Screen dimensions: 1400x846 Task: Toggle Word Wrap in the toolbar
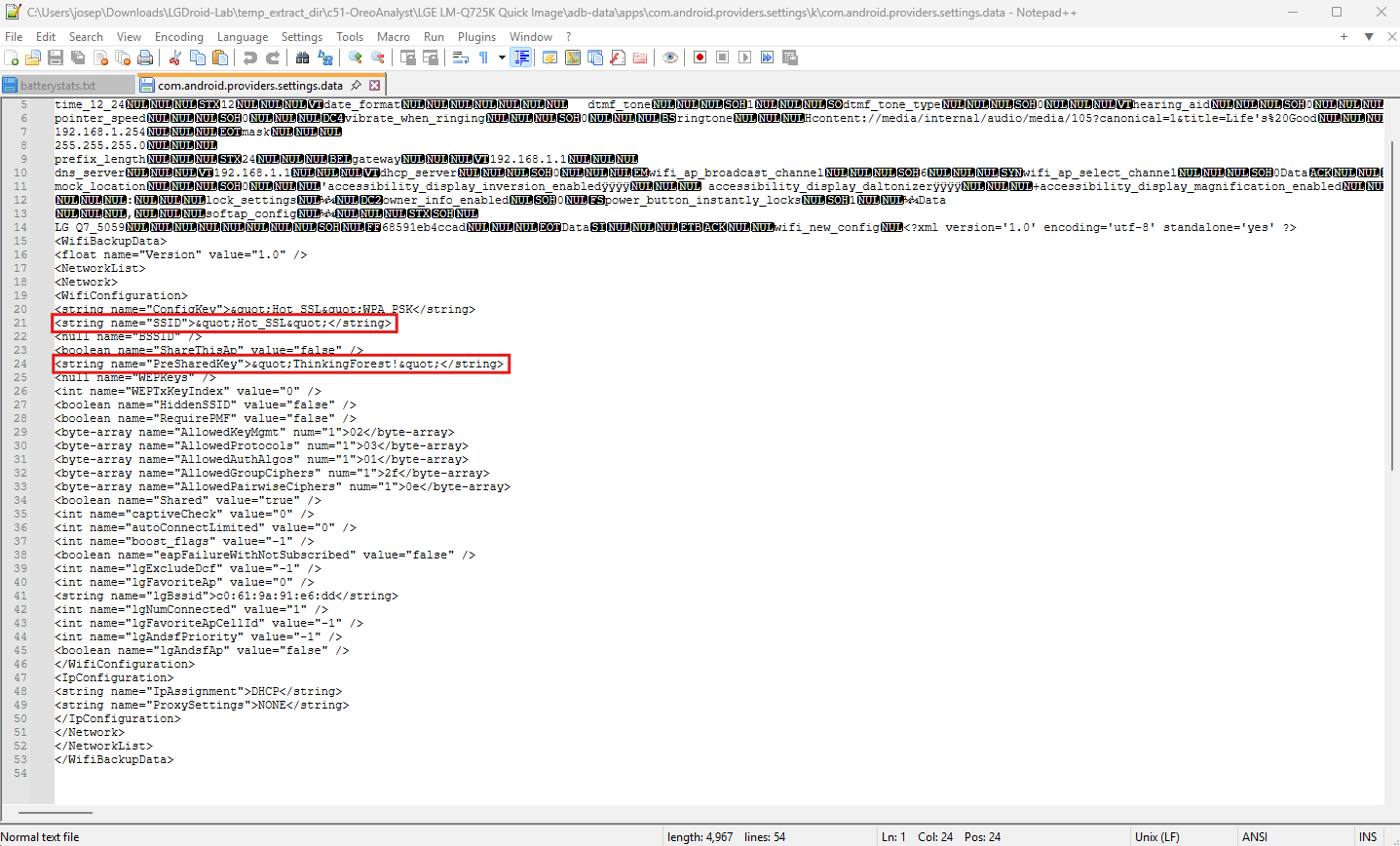tap(461, 58)
